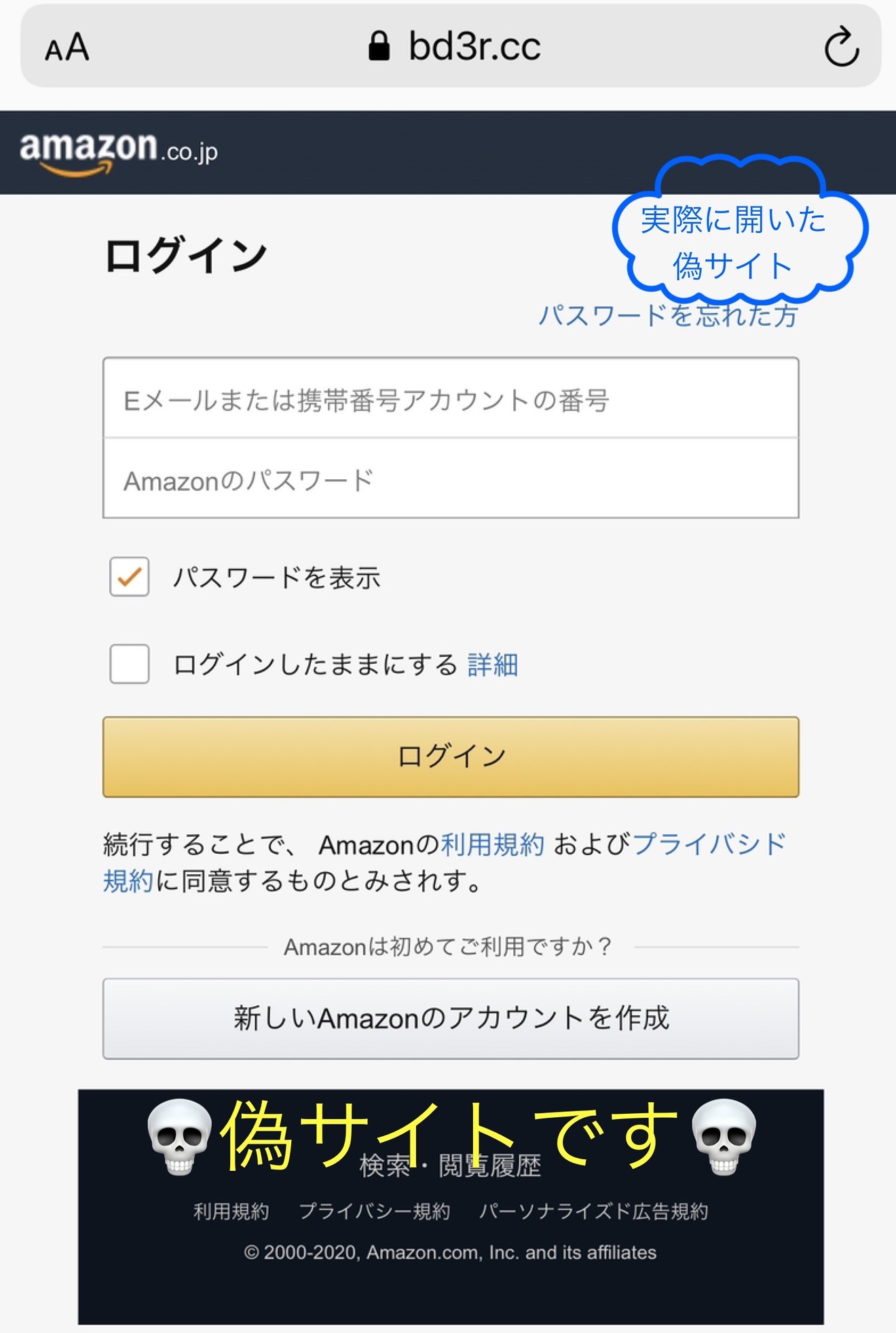Tap the bd3r.cc URL in address bar

click(474, 46)
